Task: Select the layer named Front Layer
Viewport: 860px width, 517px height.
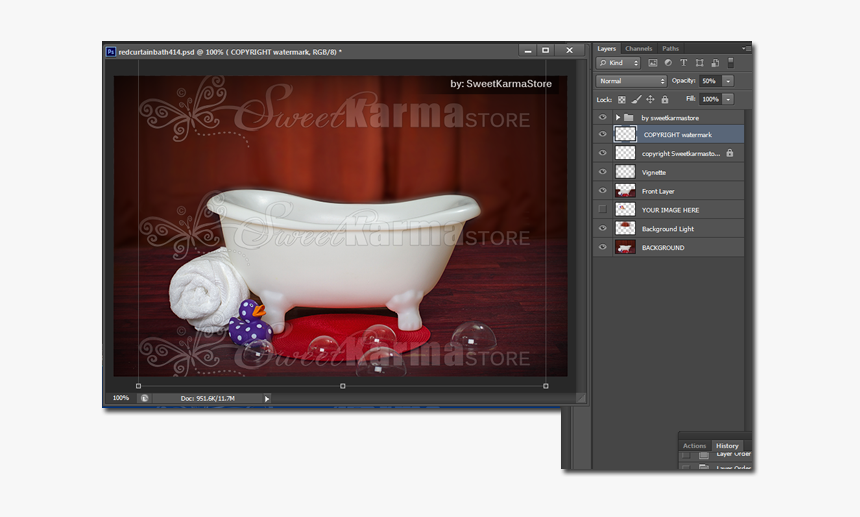Action: (658, 191)
